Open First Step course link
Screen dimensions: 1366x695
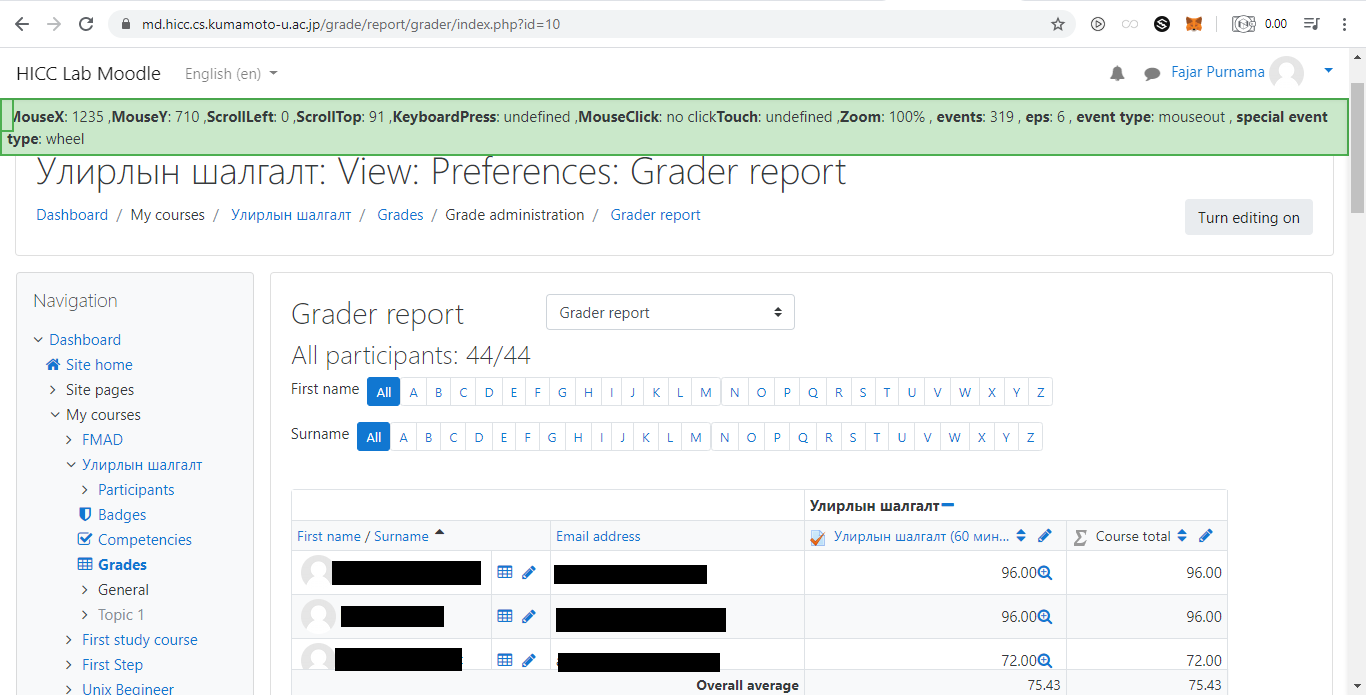pos(112,665)
